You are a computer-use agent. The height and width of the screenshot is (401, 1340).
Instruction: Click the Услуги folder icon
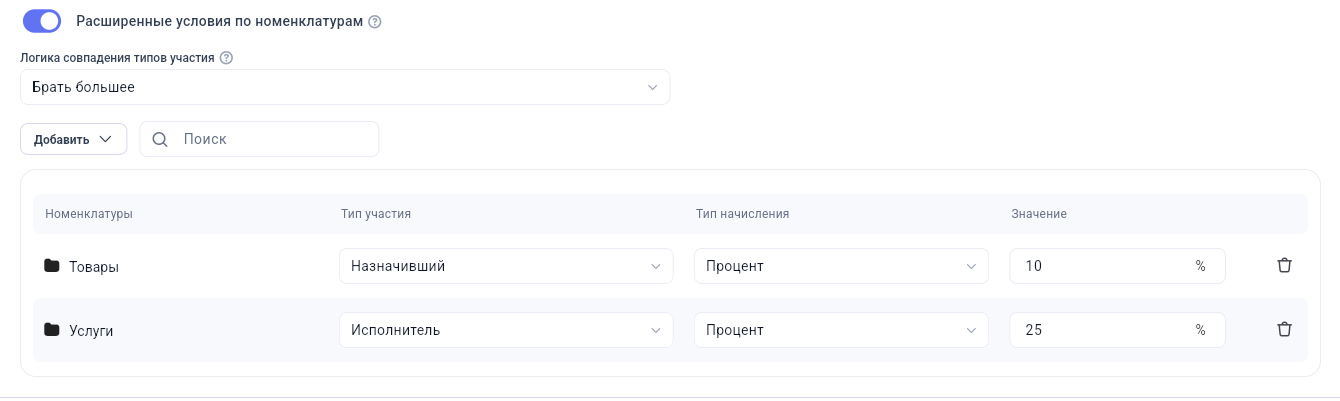[x=52, y=329]
